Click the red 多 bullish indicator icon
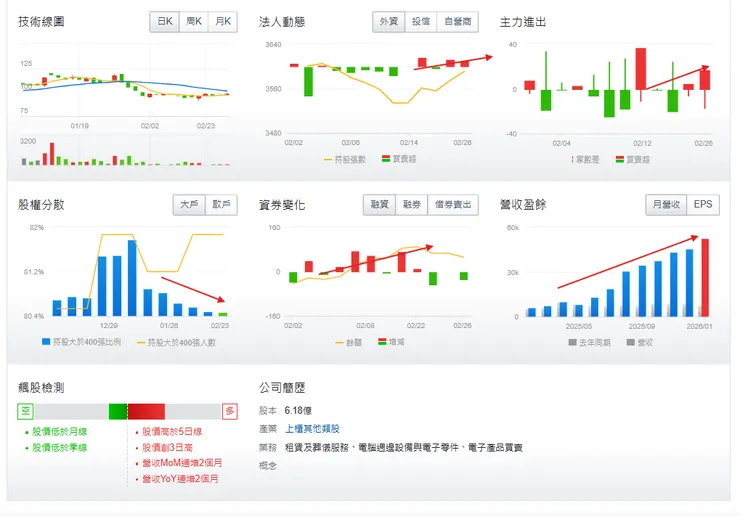 230,411
